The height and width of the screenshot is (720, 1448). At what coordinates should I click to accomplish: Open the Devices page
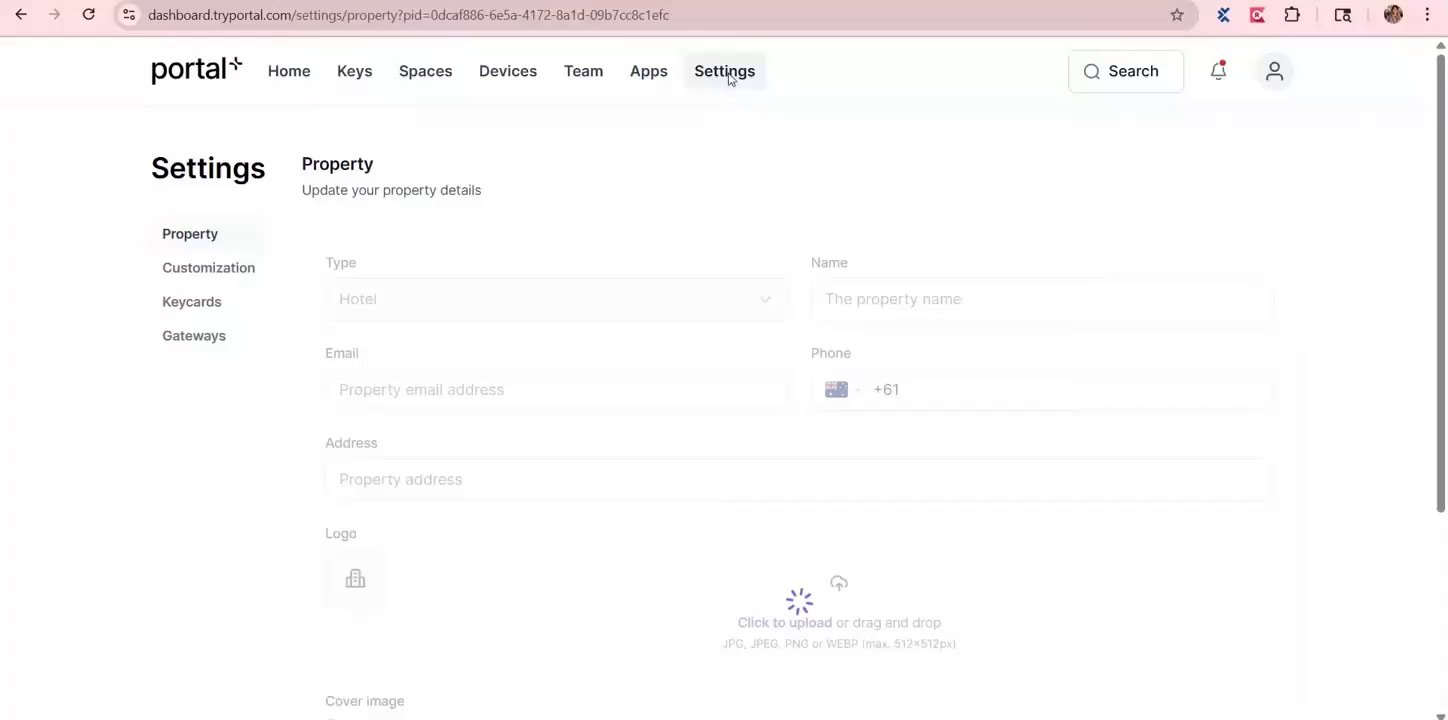(508, 71)
